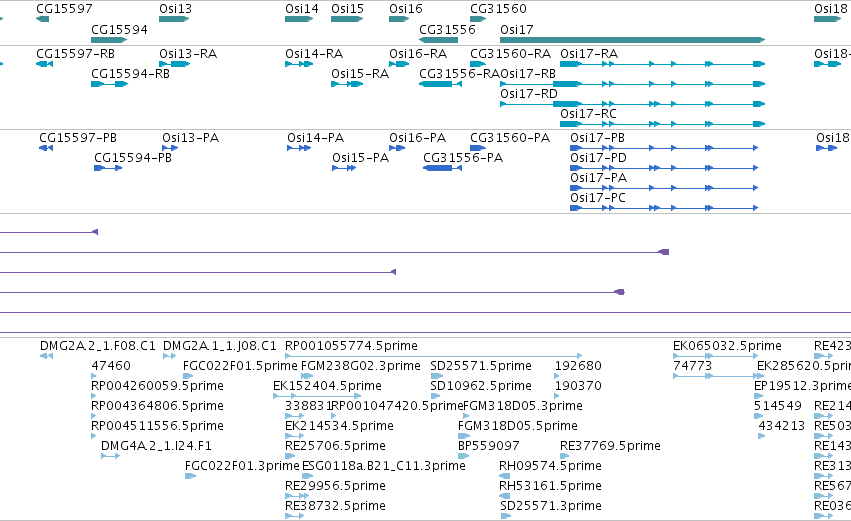851x521 pixels.
Task: Pick the Osi17-PC protein feature
Action: 664,208
